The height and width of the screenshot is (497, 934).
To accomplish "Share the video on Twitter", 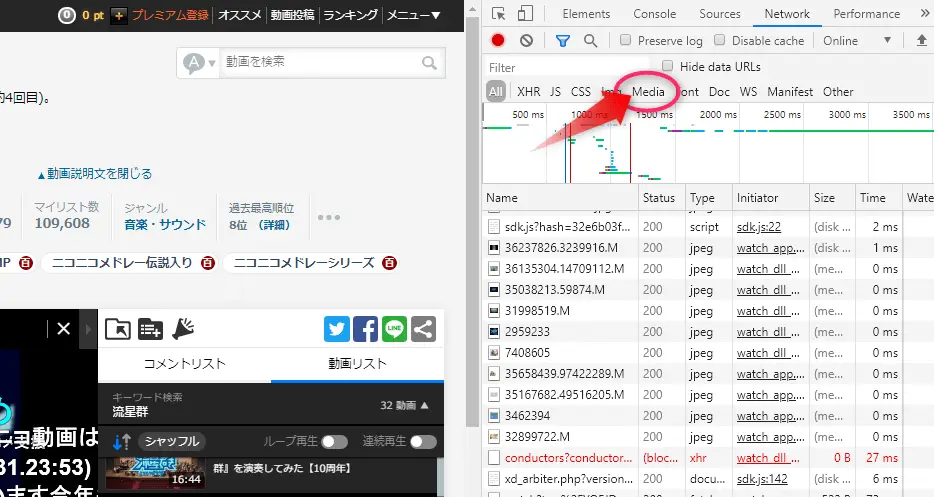I will click(337, 329).
